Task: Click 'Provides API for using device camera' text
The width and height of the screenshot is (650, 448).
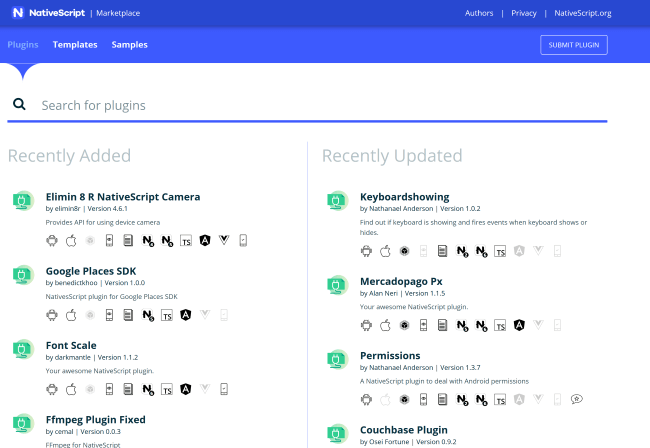Action: click(x=103, y=223)
